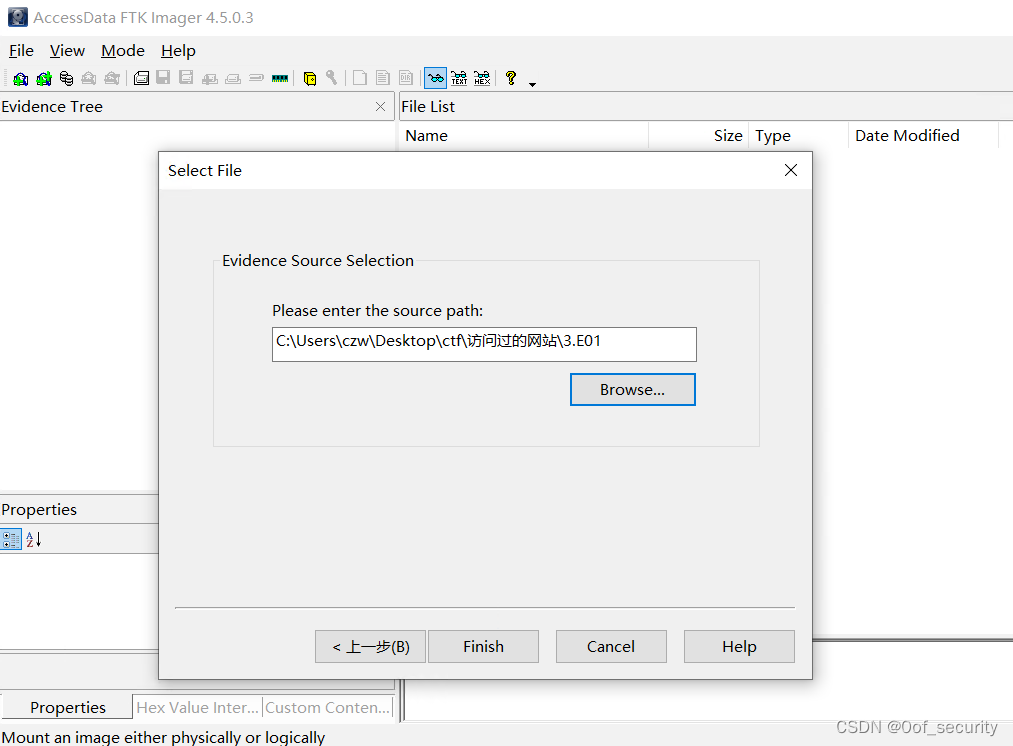Screen dimensions: 1013x746
Task: Switch to the Custom Conten... tab
Action: [x=328, y=707]
